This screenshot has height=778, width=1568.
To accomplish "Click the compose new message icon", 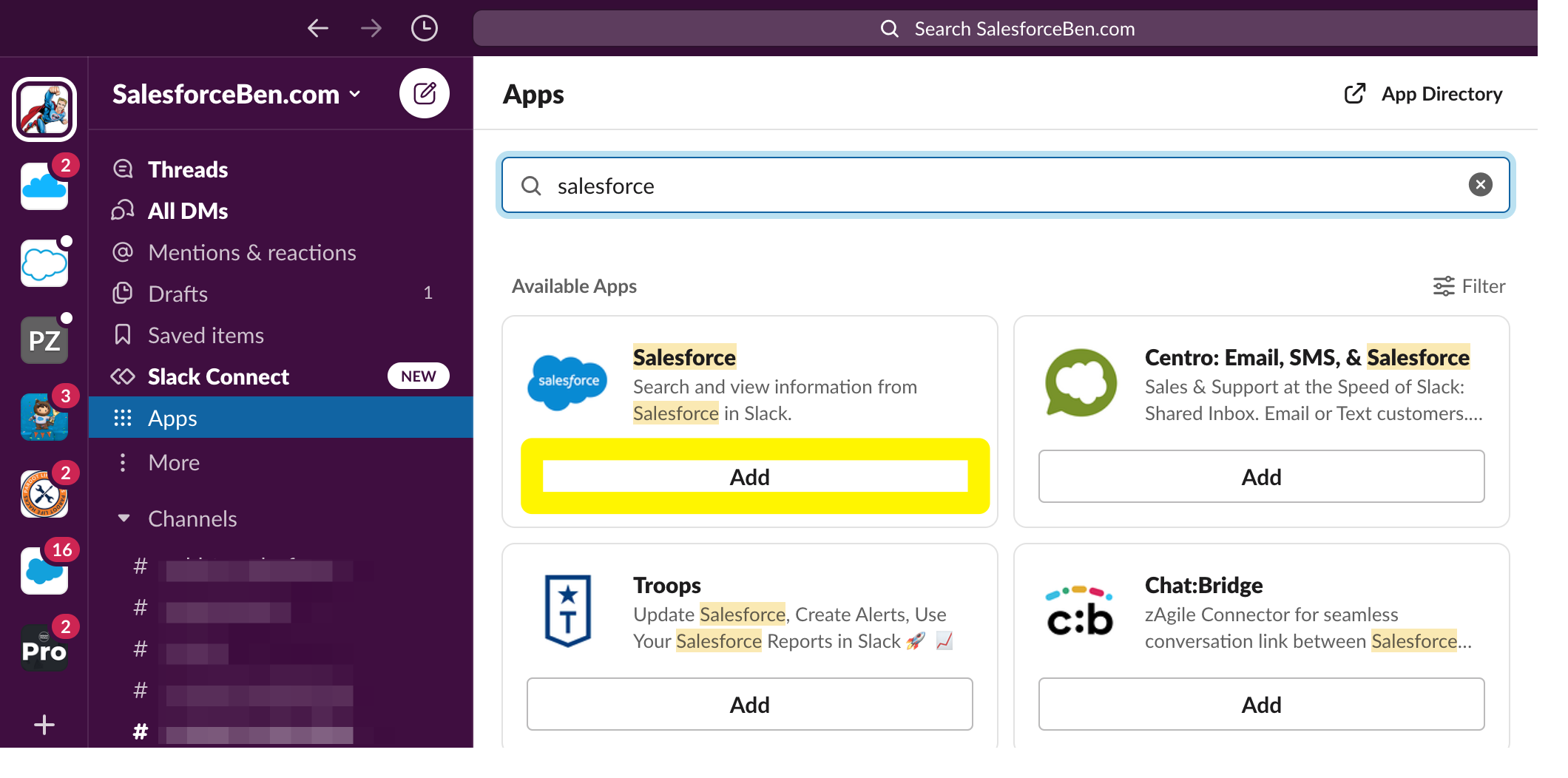I will coord(425,94).
